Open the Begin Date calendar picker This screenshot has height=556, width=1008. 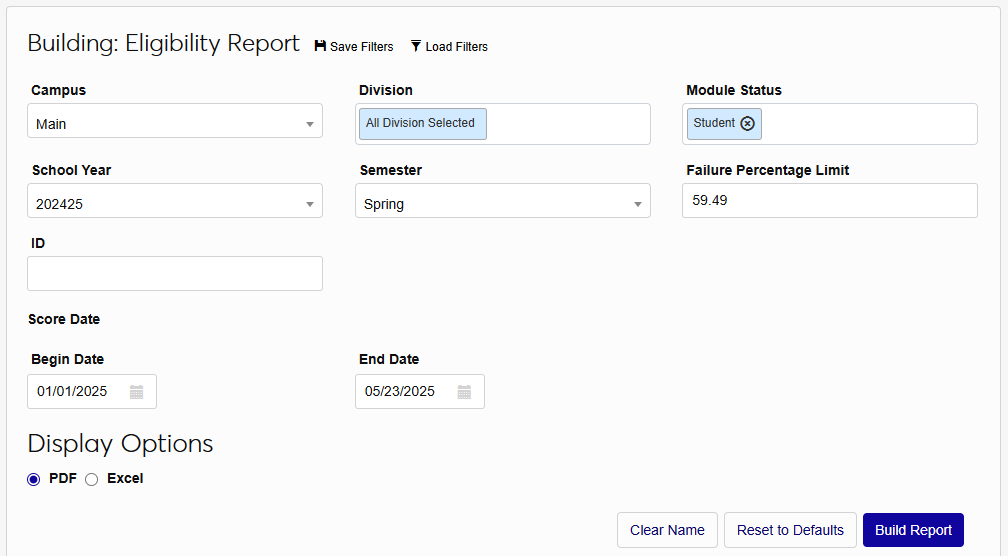[x=137, y=392]
